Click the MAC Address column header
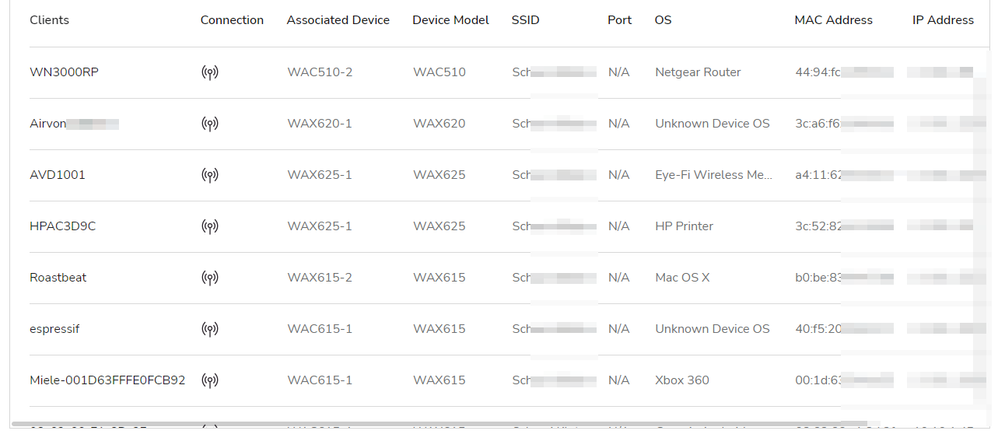The width and height of the screenshot is (998, 441). (x=833, y=20)
